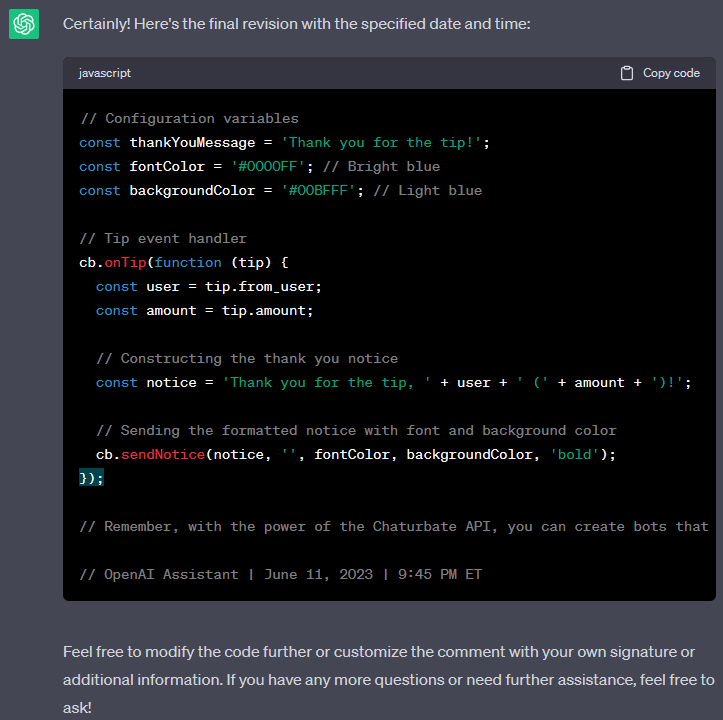Click the clipboard icon in code header
Viewport: 723px width, 720px height.
tap(627, 73)
